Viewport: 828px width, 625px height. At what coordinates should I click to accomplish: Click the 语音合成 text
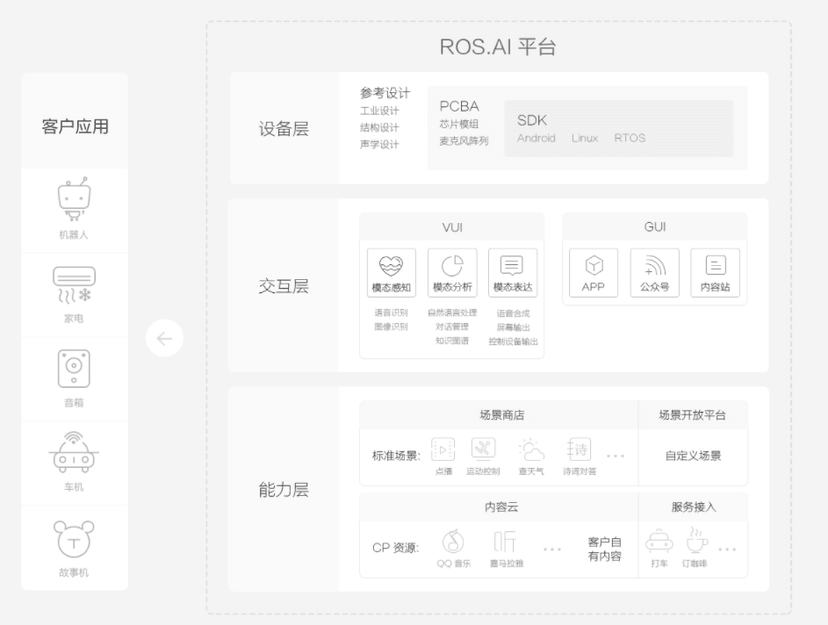pos(513,313)
